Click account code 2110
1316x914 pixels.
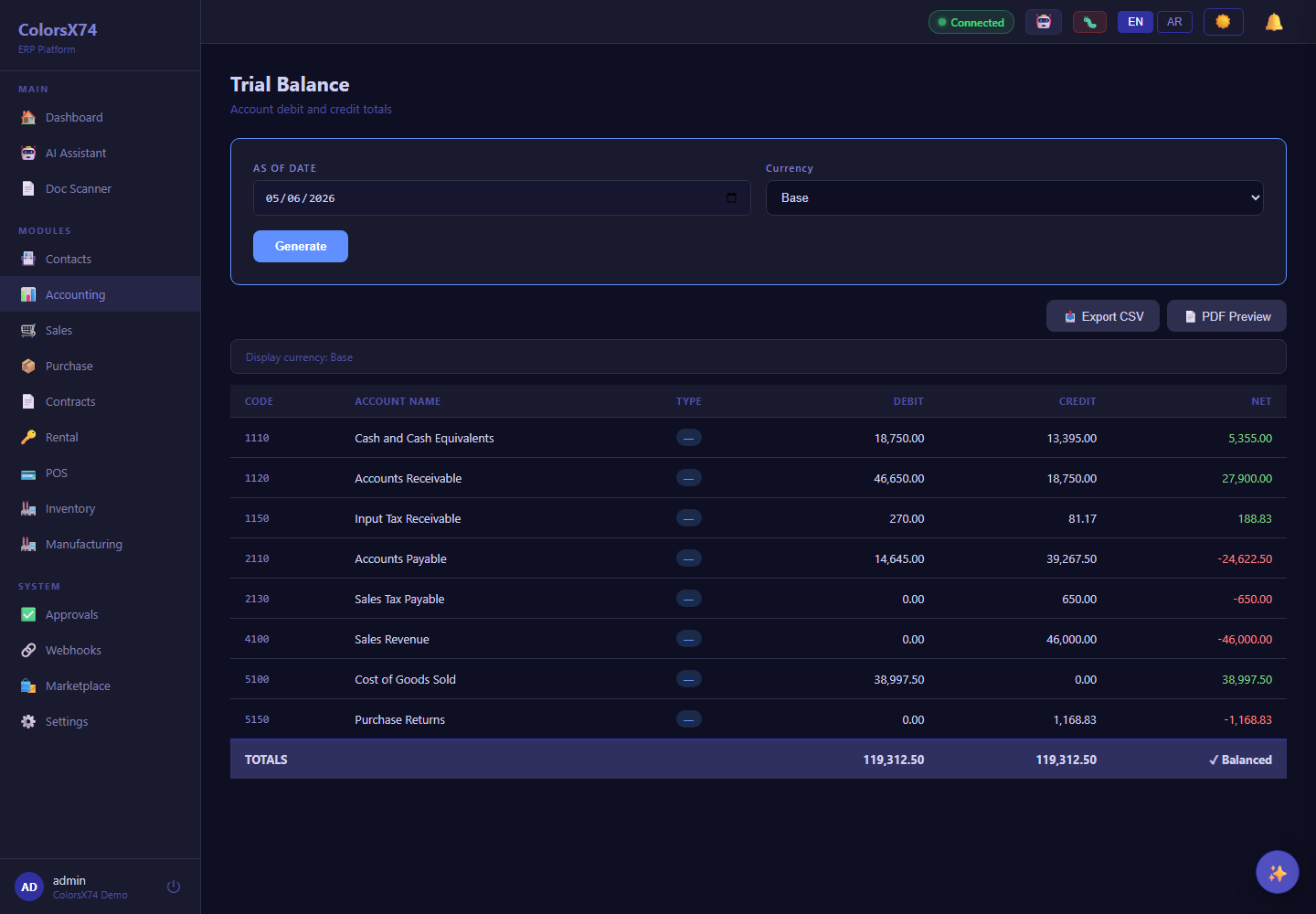[257, 558]
